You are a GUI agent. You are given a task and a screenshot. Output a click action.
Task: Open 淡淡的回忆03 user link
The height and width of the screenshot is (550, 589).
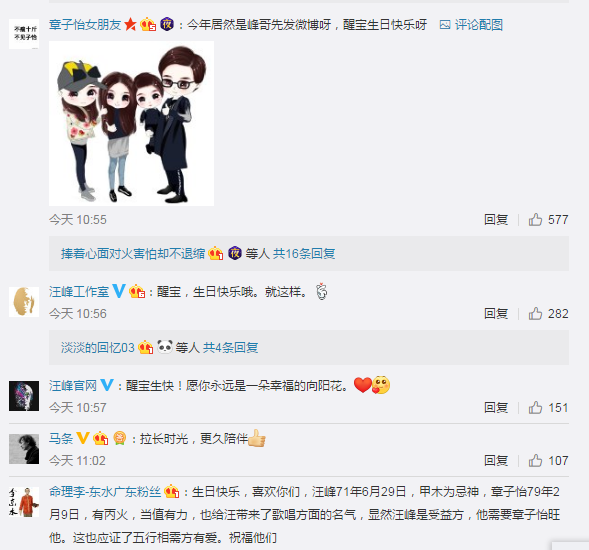[98, 348]
